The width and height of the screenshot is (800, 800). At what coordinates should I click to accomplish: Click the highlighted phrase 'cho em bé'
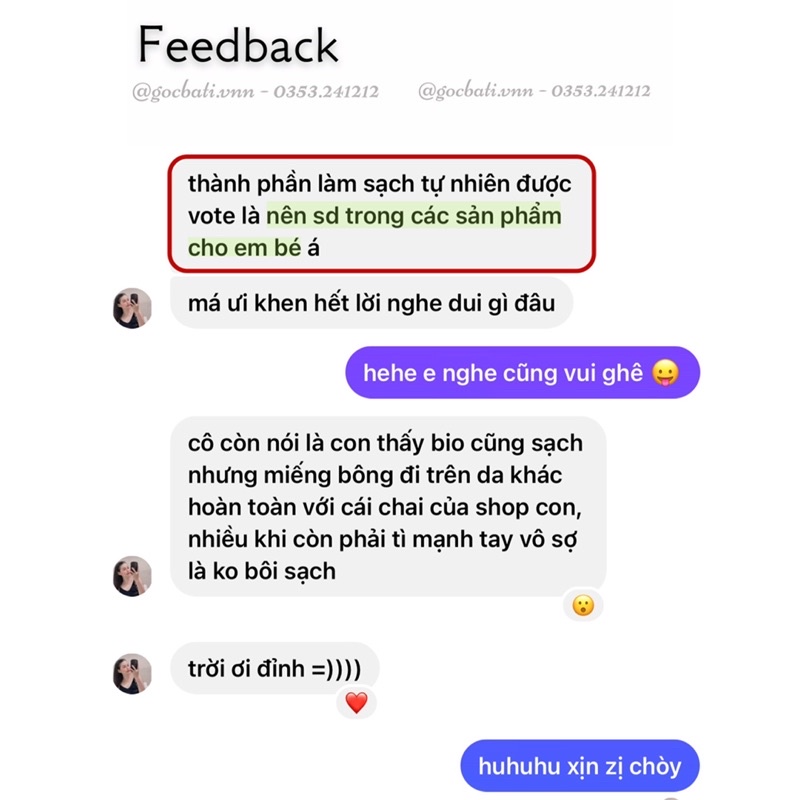pyautogui.click(x=244, y=248)
